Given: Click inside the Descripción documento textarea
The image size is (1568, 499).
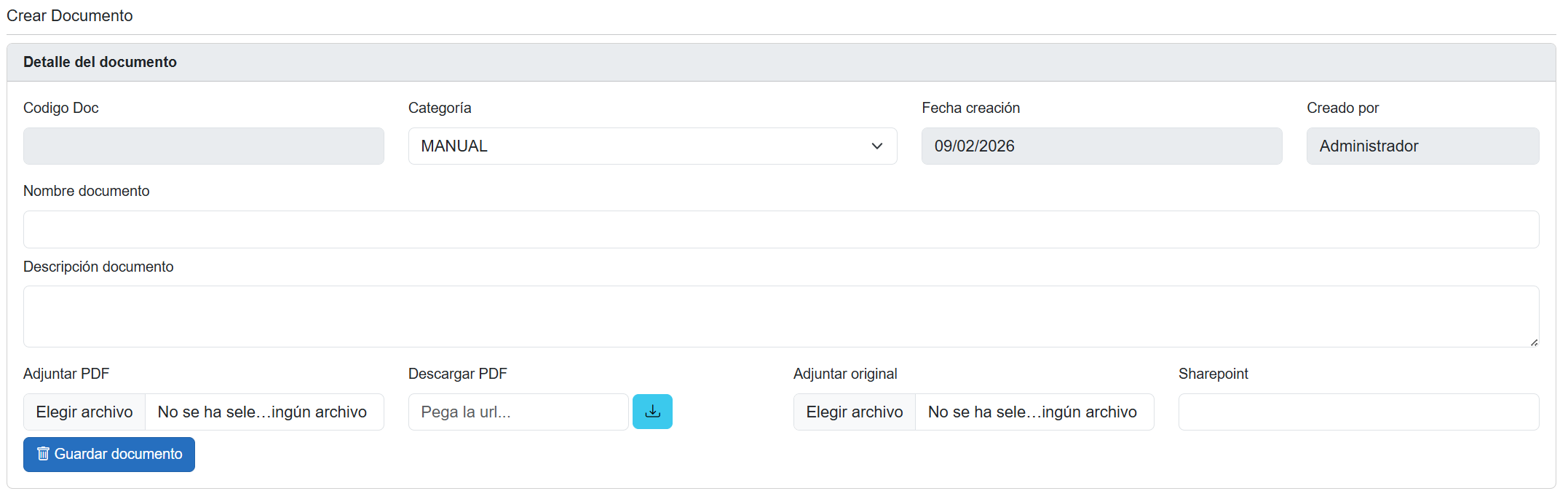Looking at the screenshot, I should pos(780,316).
